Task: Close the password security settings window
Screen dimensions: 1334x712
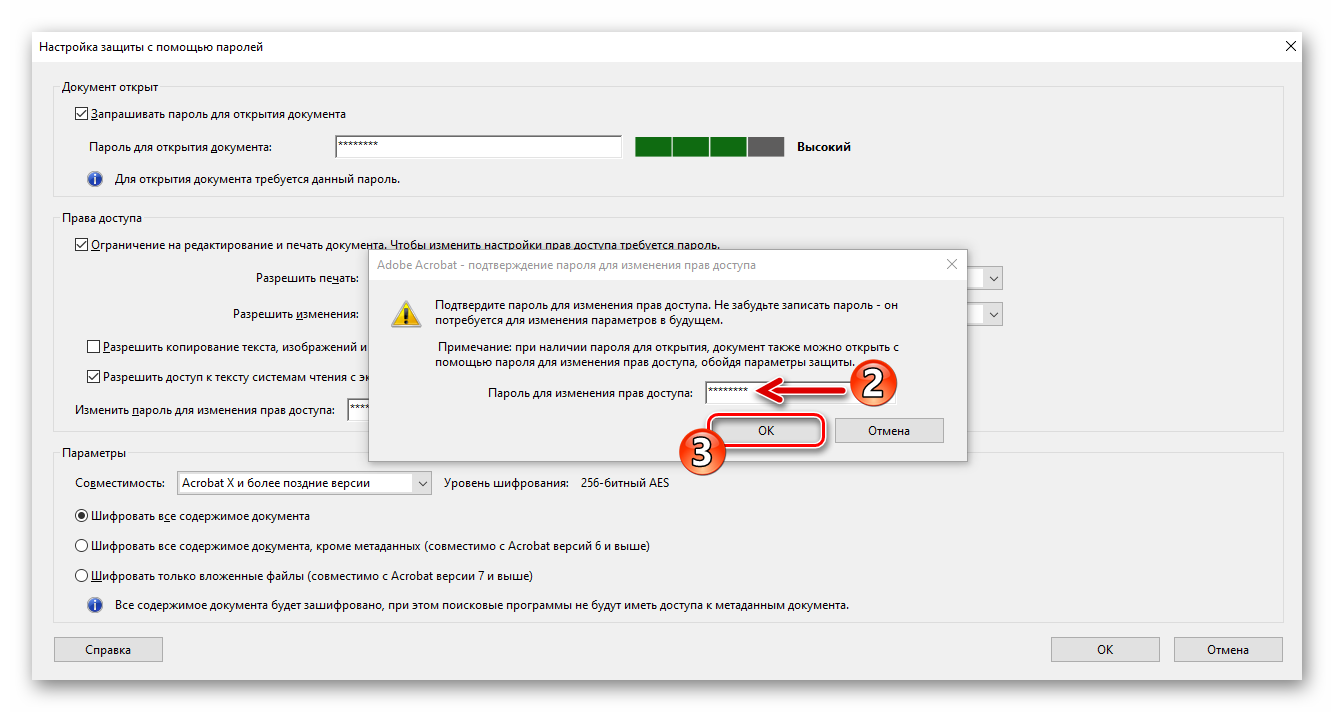Action: pyautogui.click(x=1290, y=46)
